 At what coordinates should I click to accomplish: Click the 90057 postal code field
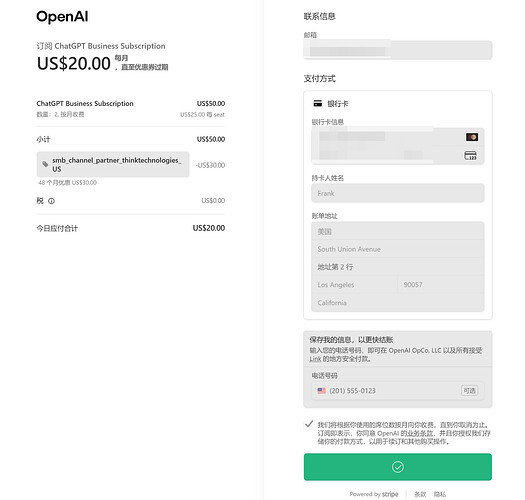click(x=441, y=285)
